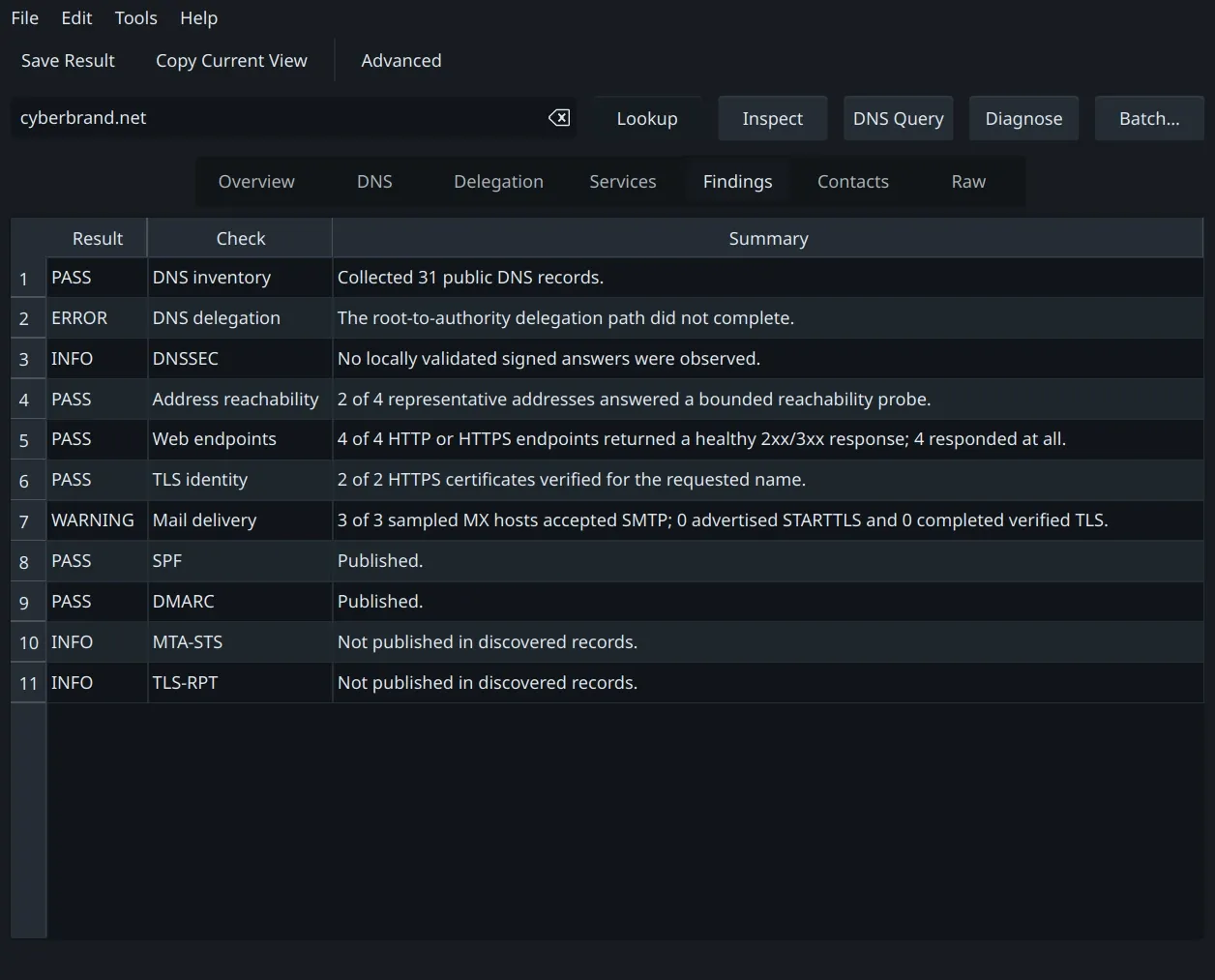Click 'Collected 31 public DNS records.' summary
The height and width of the screenshot is (980, 1215).
[x=768, y=278]
